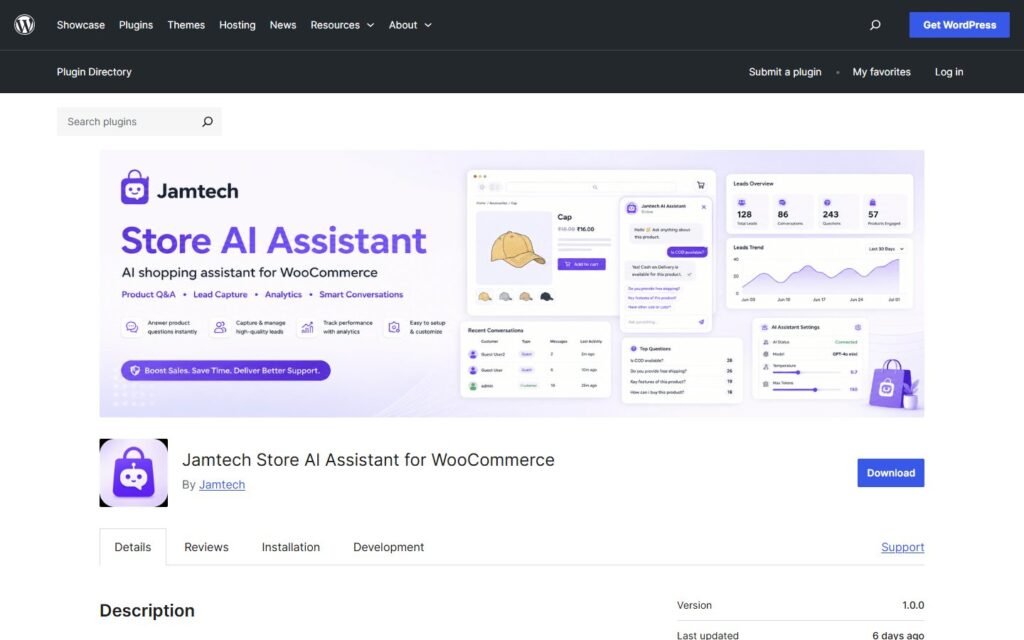Image resolution: width=1024 pixels, height=640 pixels.
Task: Open the Support link
Action: click(903, 547)
